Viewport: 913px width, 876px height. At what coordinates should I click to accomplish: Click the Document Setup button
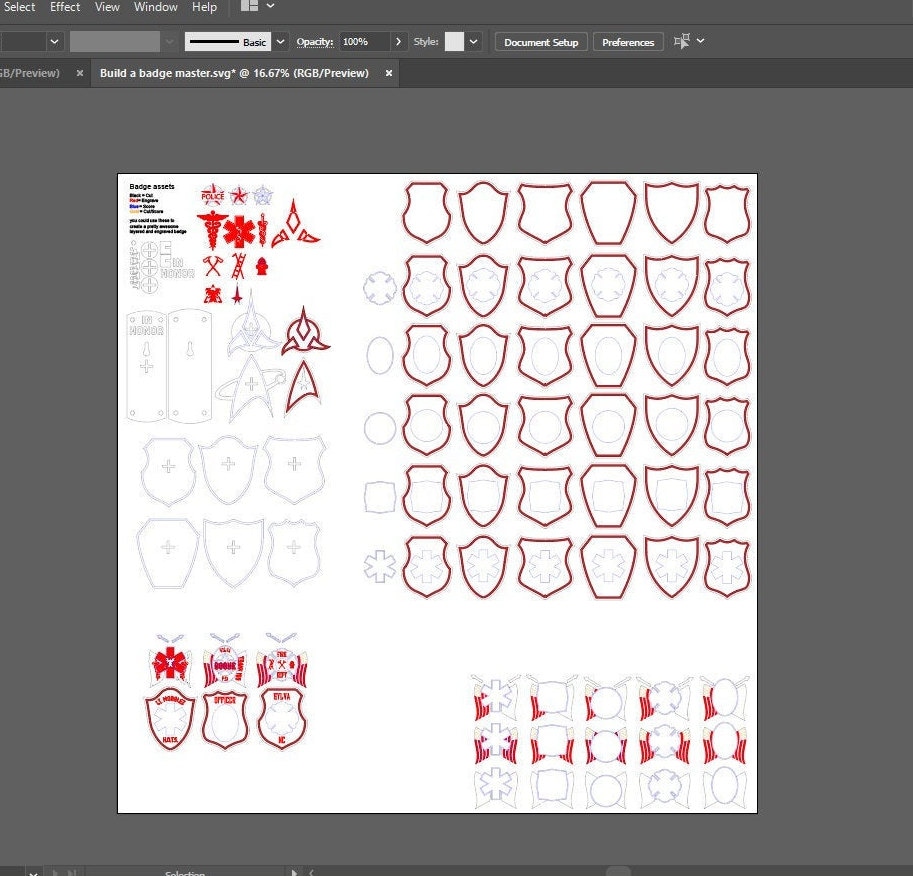[540, 41]
